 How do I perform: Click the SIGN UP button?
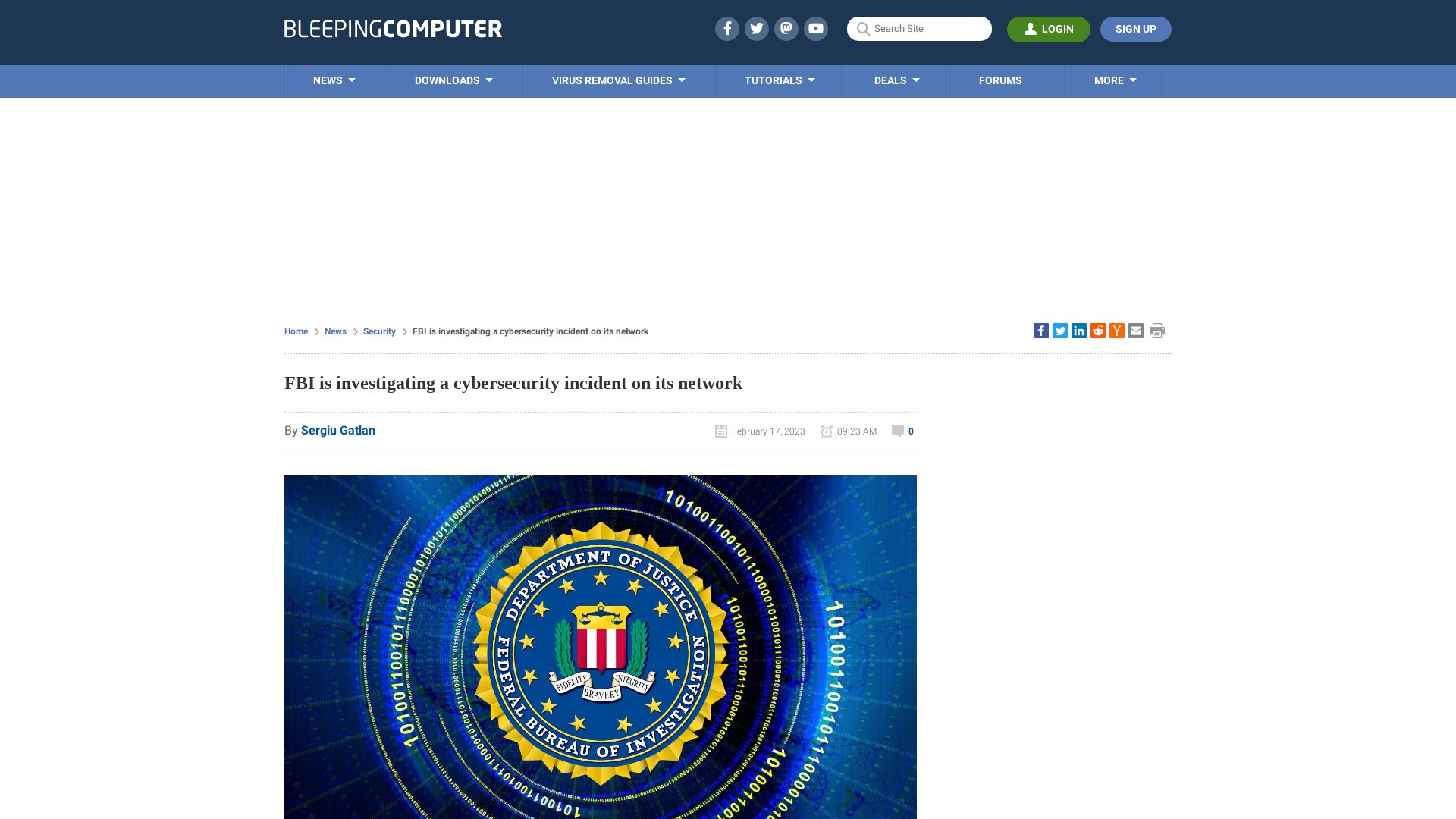click(1135, 29)
